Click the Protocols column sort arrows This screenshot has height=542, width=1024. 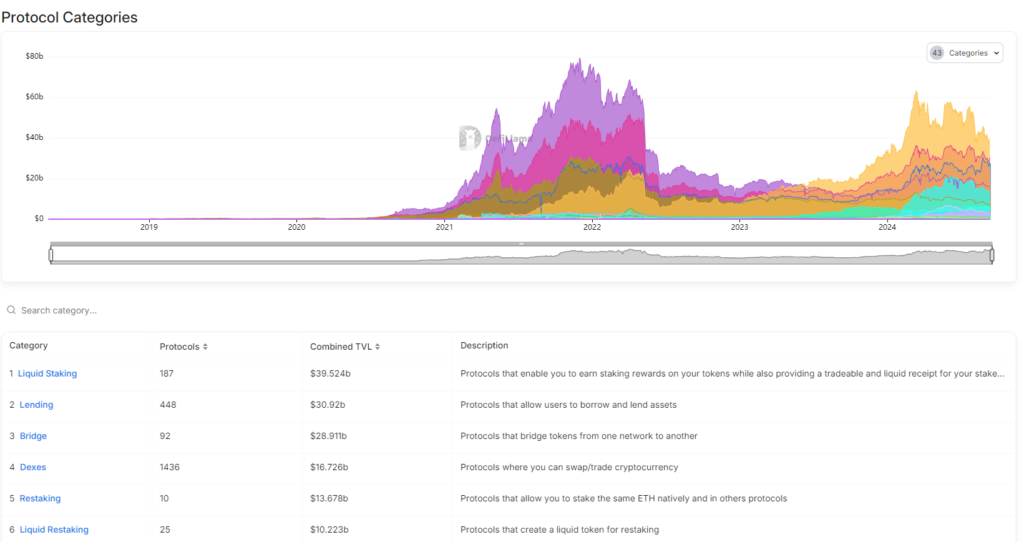point(205,347)
